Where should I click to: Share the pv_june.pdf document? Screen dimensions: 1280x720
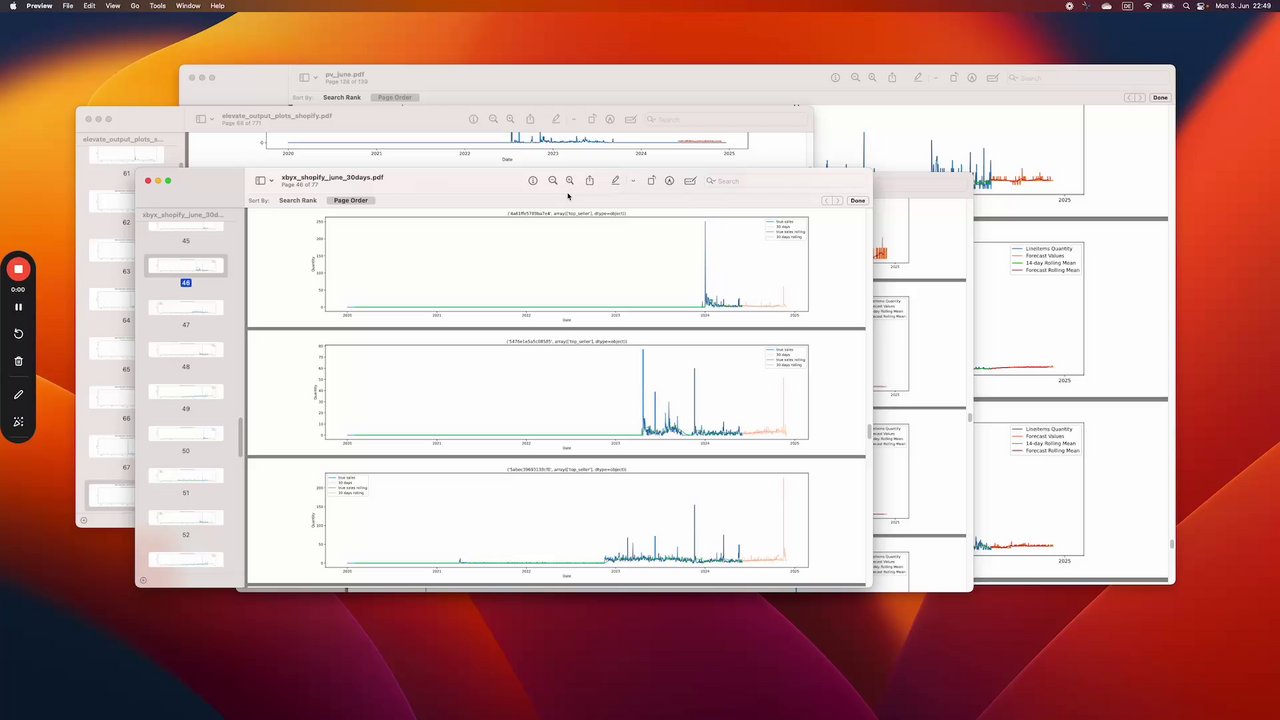892,78
